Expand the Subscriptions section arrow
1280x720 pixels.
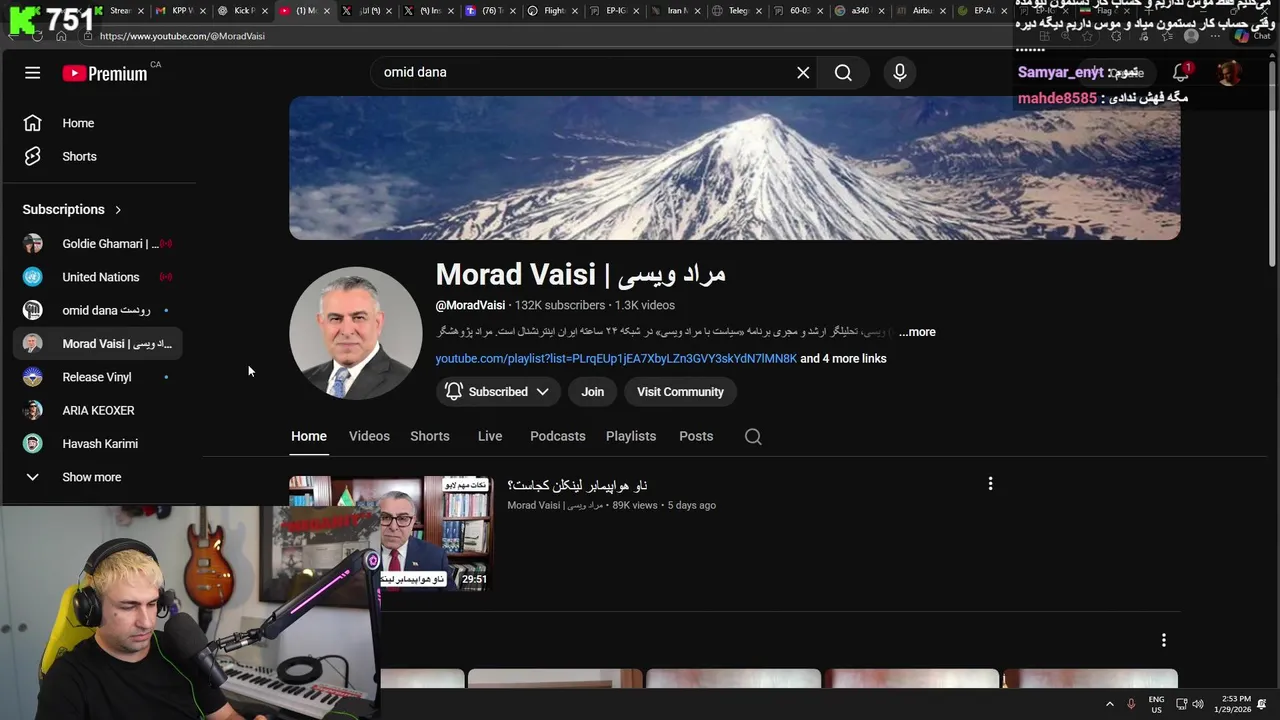pos(118,209)
